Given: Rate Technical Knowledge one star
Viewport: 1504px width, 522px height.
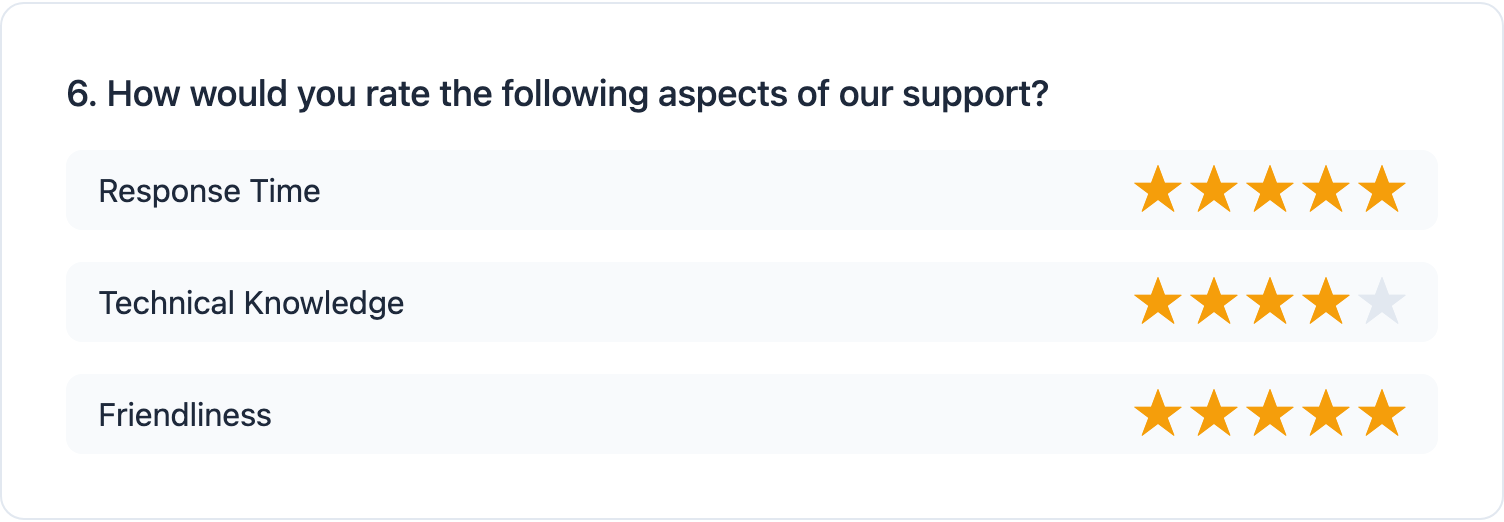Looking at the screenshot, I should [x=1157, y=302].
